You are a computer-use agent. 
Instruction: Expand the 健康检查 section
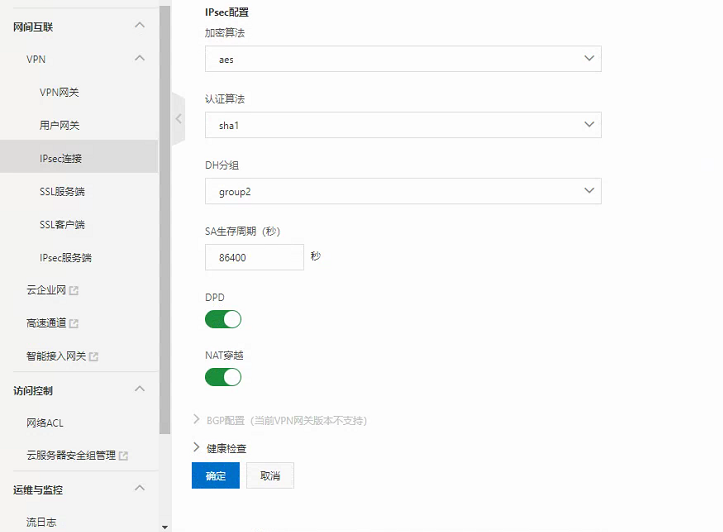click(x=220, y=448)
